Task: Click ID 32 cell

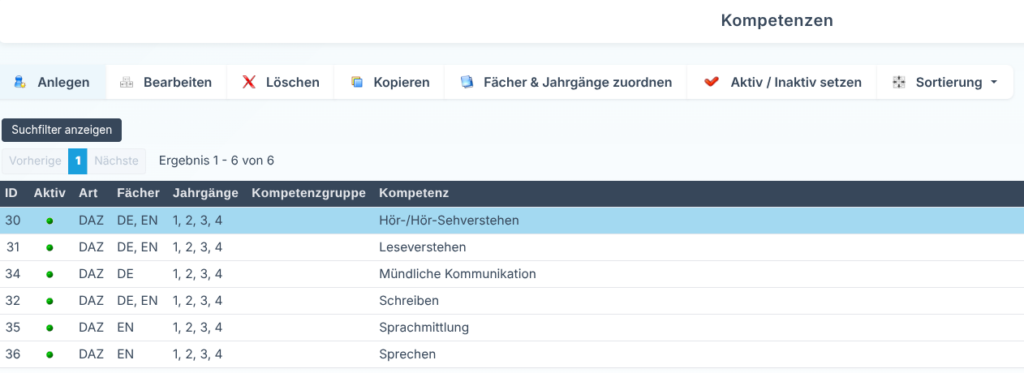Action: tap(13, 301)
